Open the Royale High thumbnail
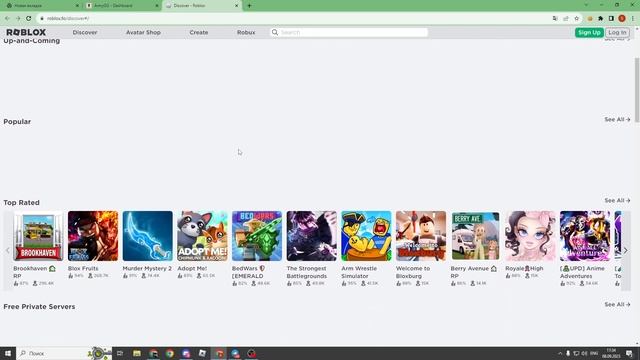 (x=530, y=236)
